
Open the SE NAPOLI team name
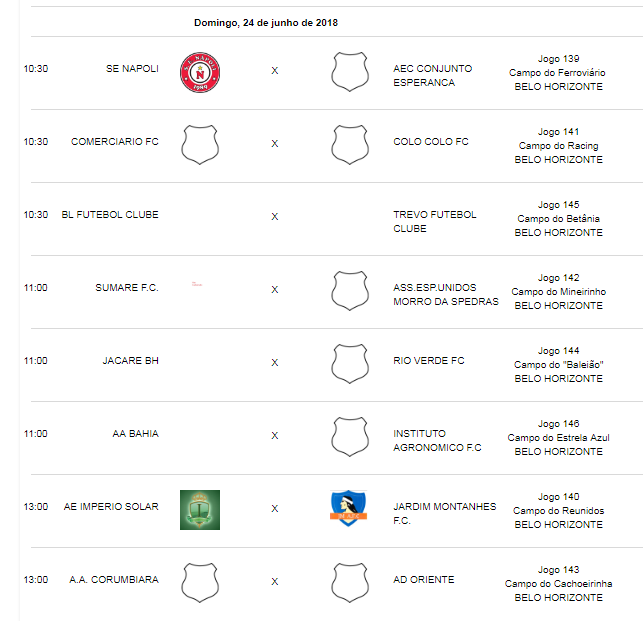(132, 68)
